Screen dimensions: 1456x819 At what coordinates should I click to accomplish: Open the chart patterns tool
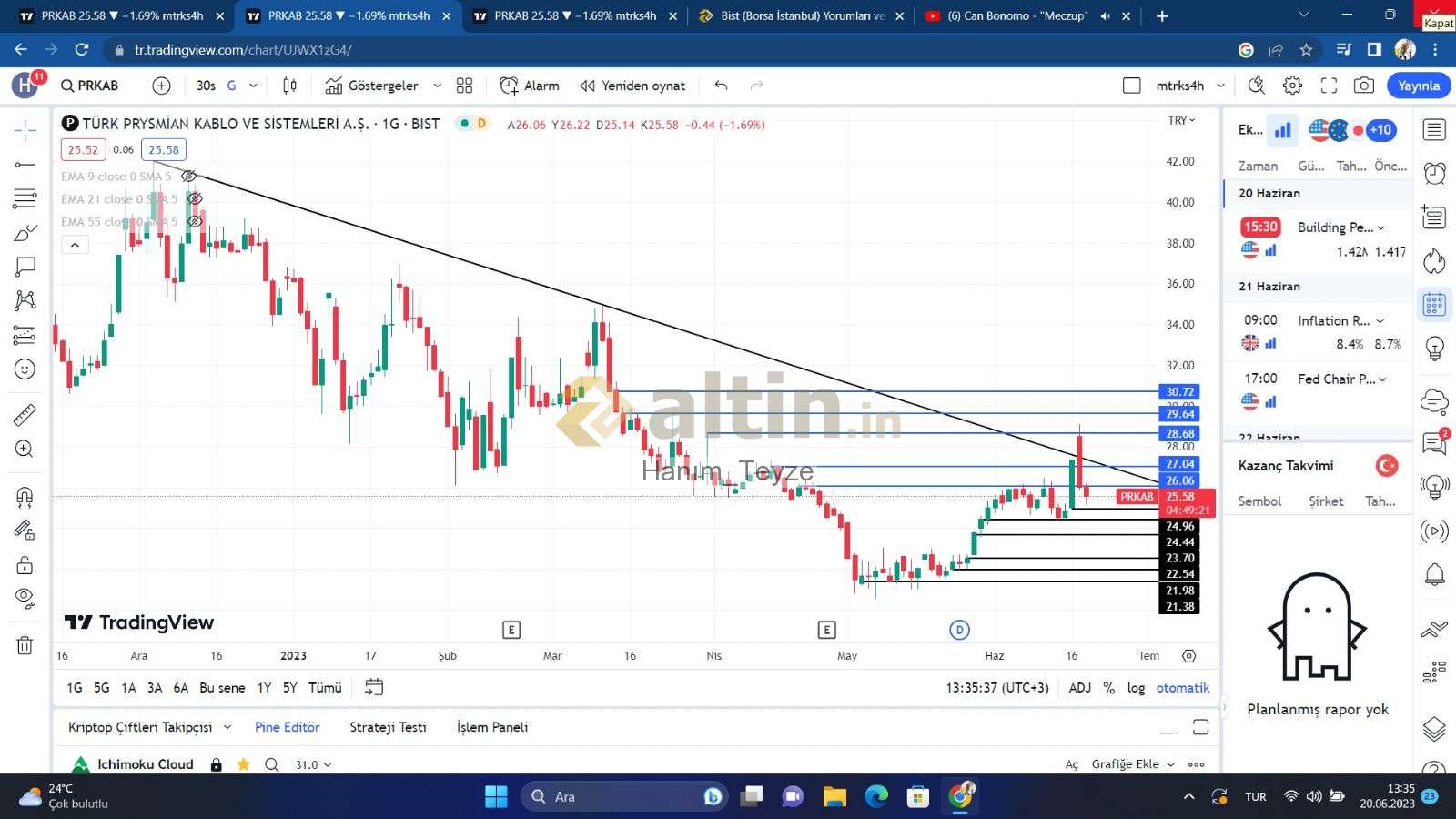click(x=25, y=301)
